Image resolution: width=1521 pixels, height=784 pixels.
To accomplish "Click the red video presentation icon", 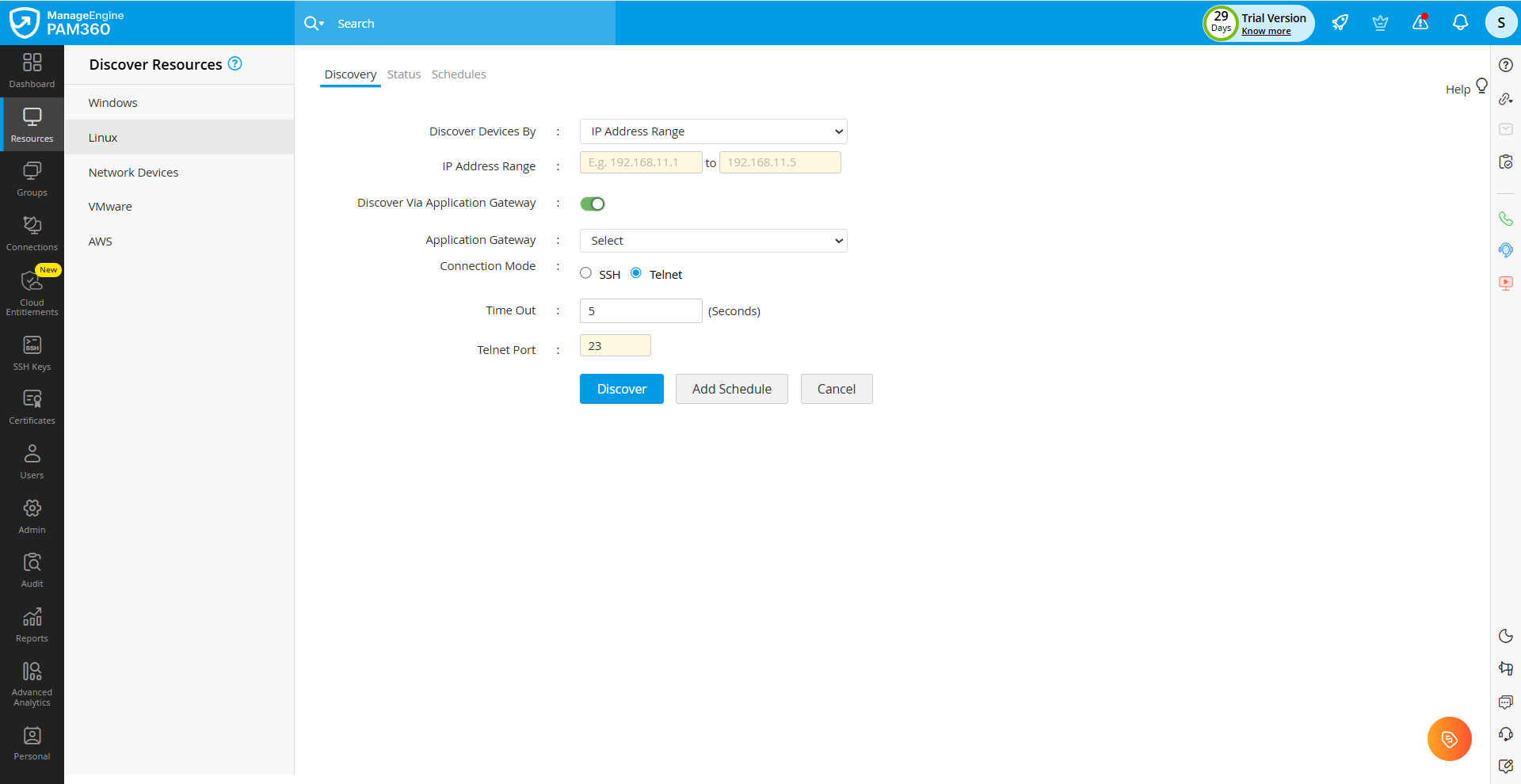I will [1506, 283].
